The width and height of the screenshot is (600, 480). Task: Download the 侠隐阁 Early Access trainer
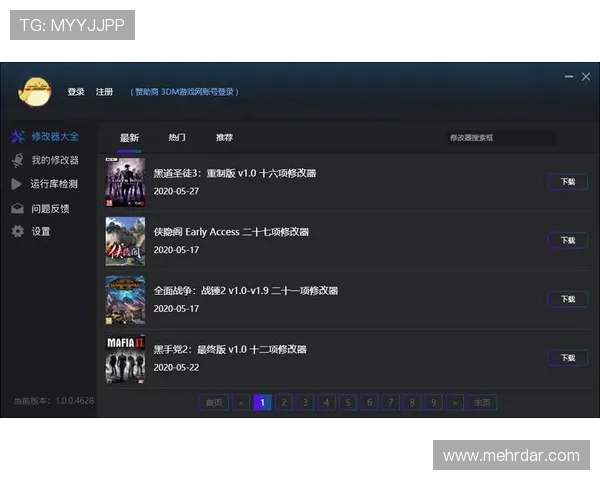tap(568, 240)
